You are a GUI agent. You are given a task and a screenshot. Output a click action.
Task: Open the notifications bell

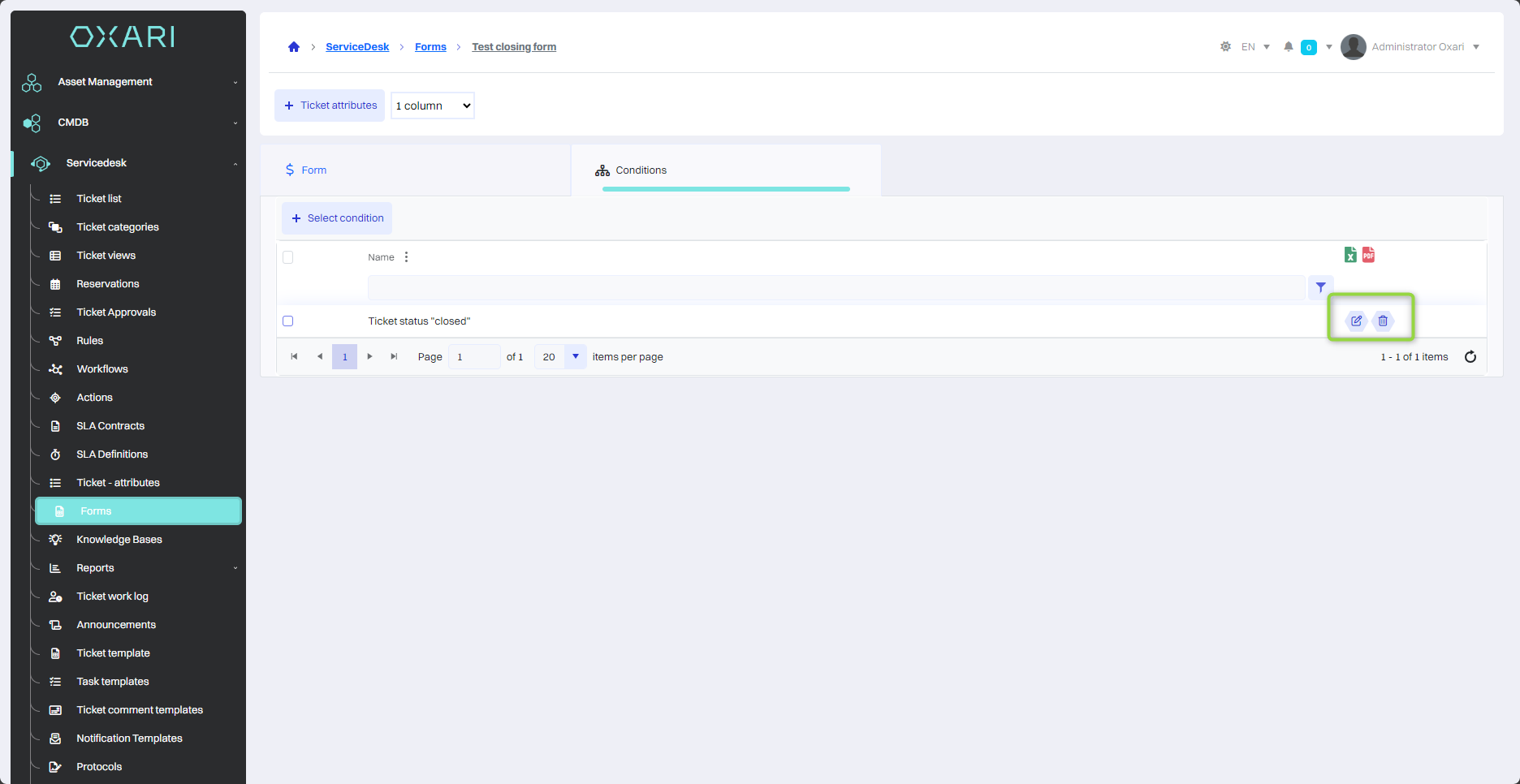click(1288, 47)
